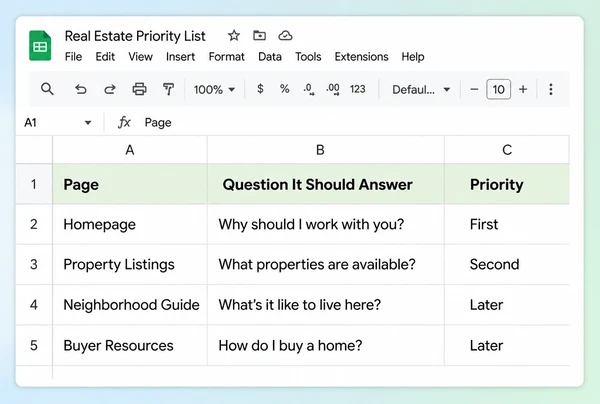This screenshot has height=404, width=600.
Task: Select column C header
Action: [507, 150]
